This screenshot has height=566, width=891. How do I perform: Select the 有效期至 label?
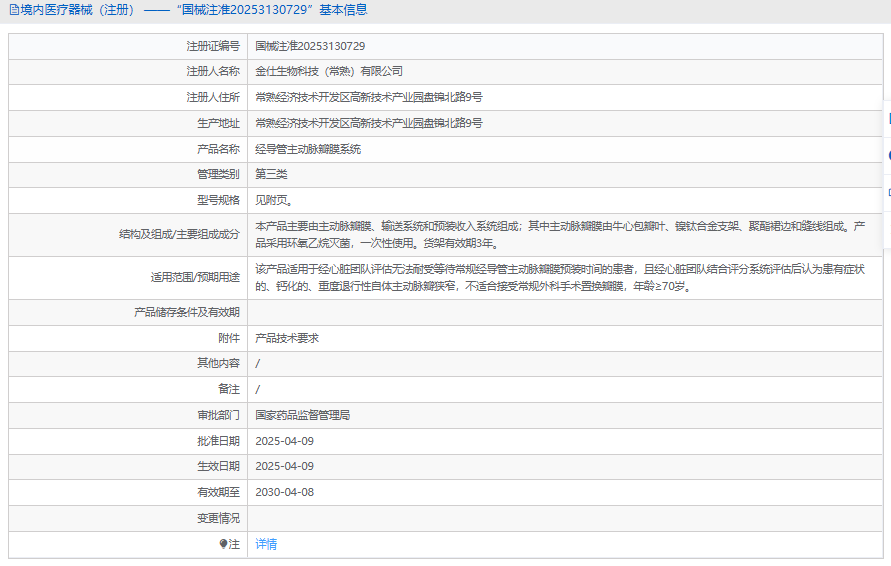tap(218, 492)
